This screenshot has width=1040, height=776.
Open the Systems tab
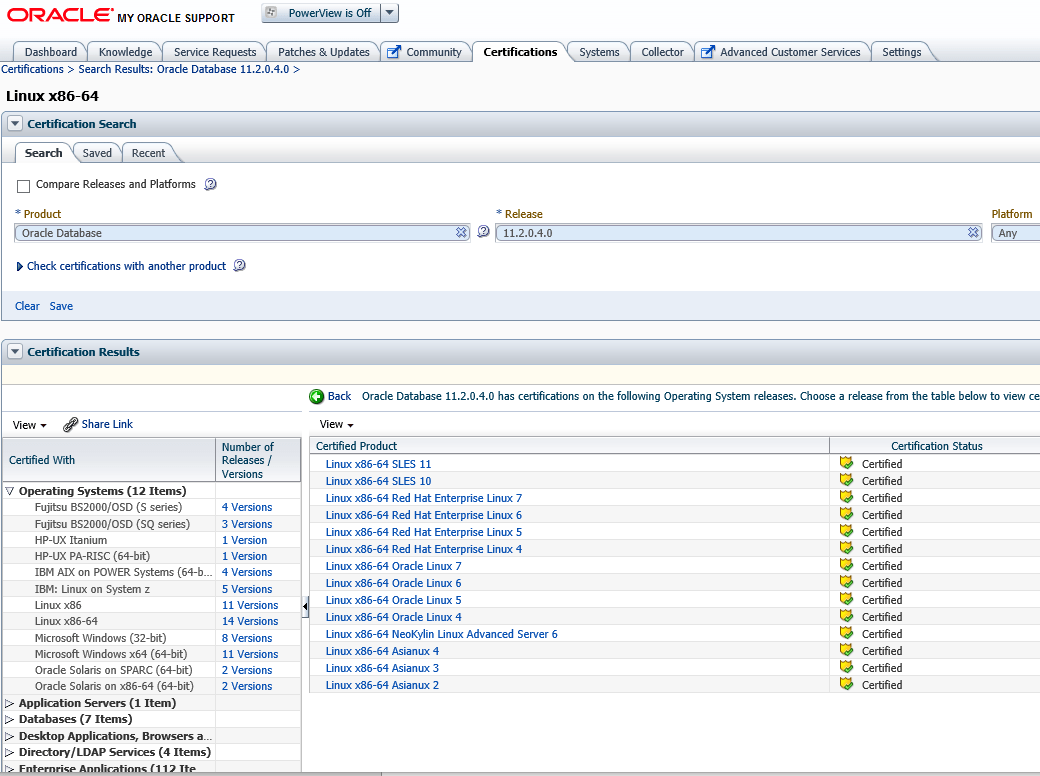coord(599,52)
